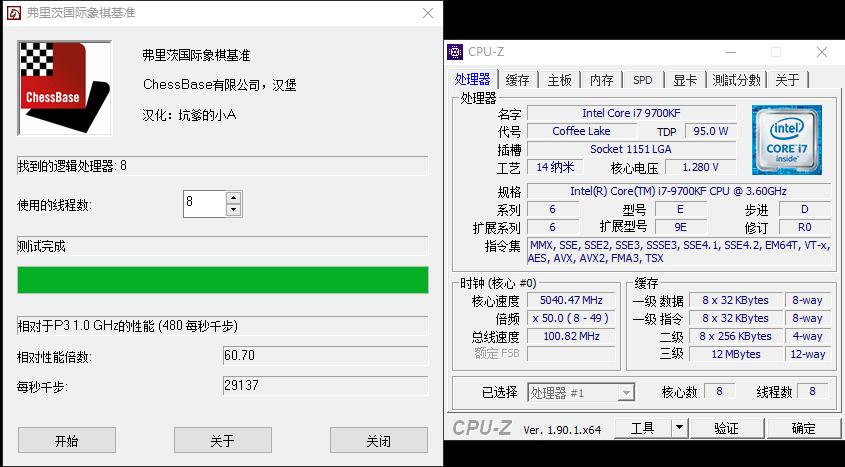Click the 12-way L3 associativity value

point(807,354)
